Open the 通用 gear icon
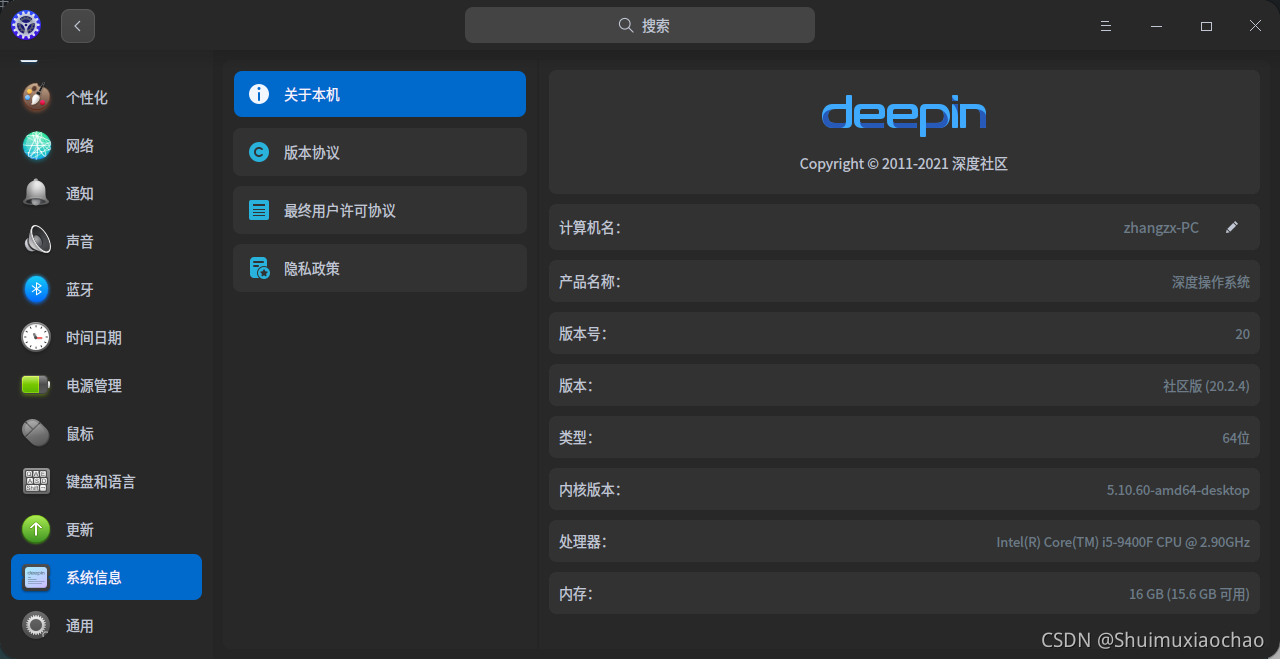This screenshot has height=659, width=1280. tap(37, 626)
